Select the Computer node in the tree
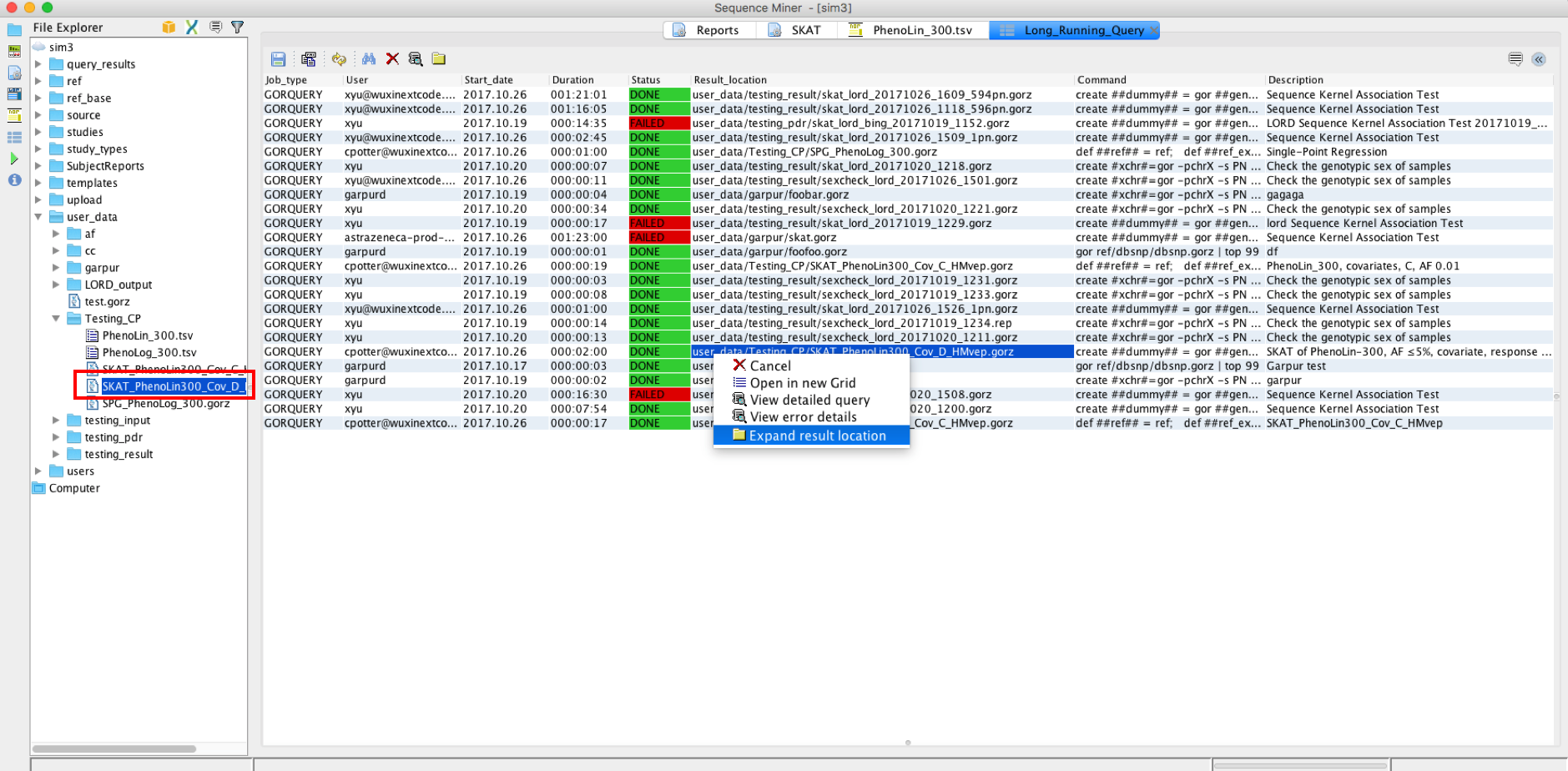 (x=74, y=489)
